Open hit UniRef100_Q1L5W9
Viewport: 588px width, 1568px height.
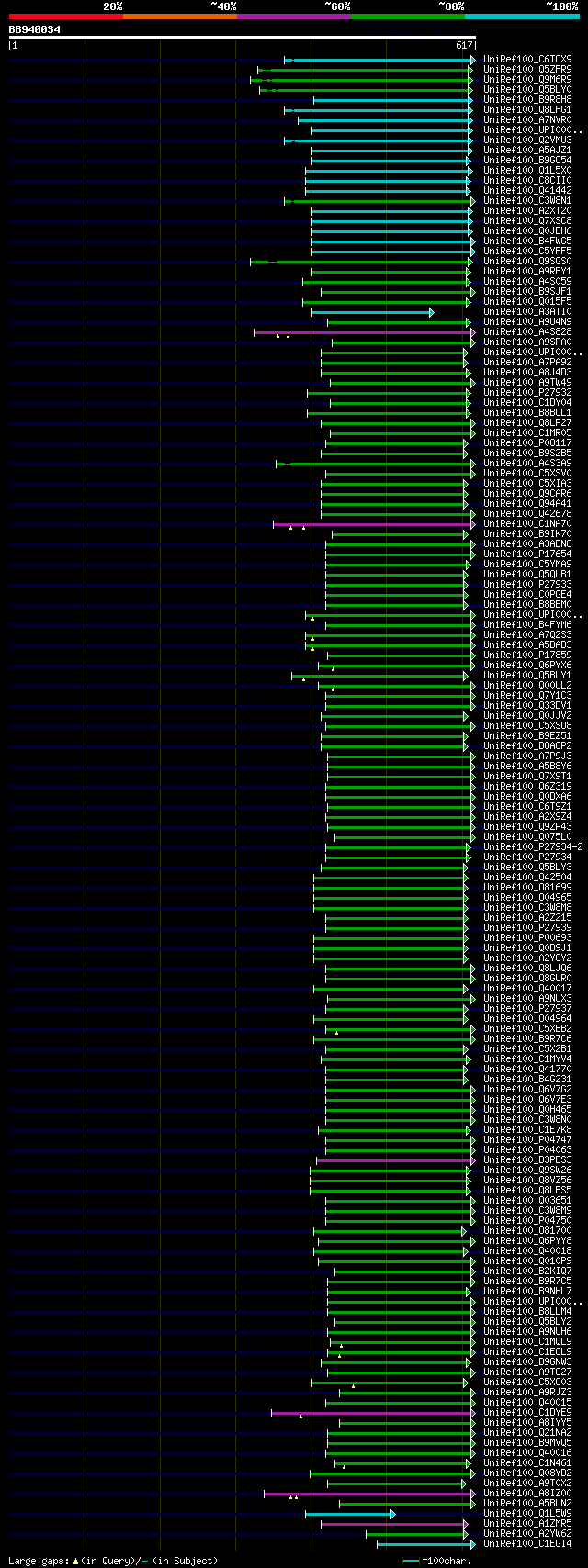coord(527,1514)
